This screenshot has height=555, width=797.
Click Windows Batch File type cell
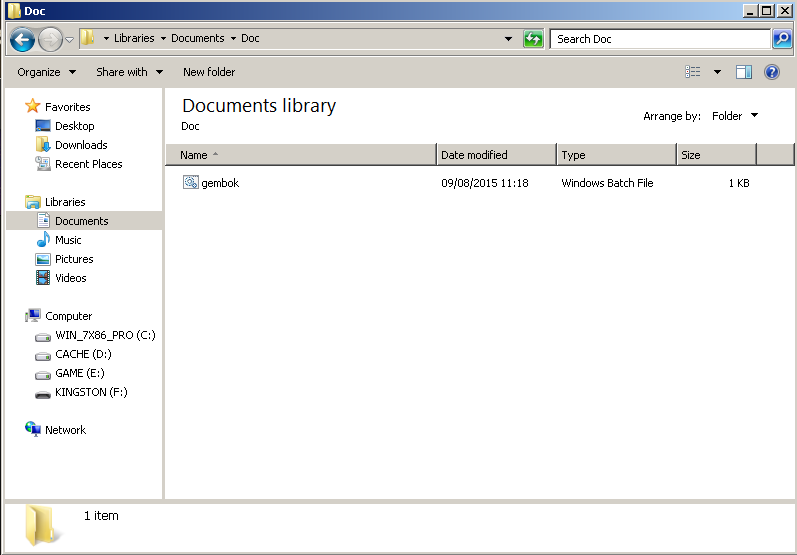tap(607, 183)
